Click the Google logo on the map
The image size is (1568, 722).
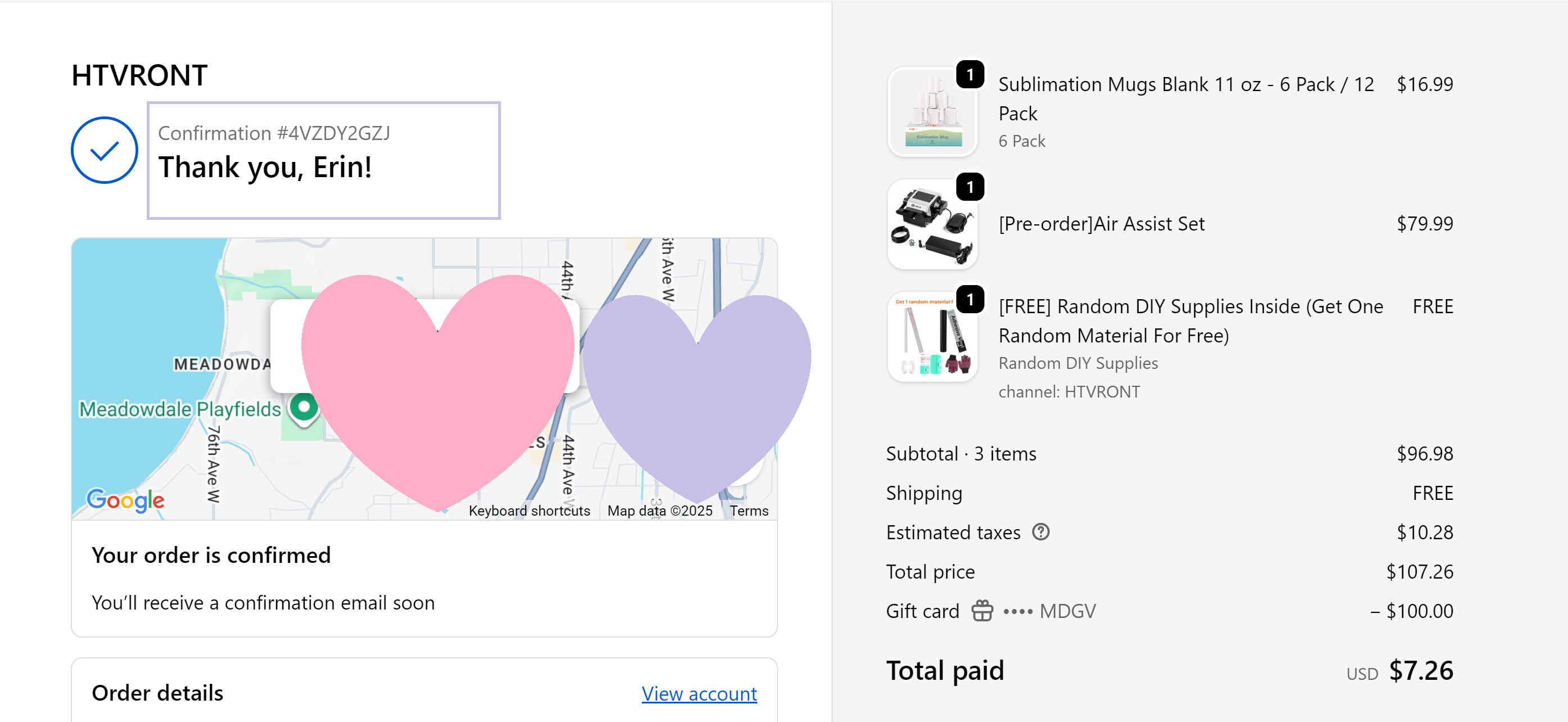[125, 500]
